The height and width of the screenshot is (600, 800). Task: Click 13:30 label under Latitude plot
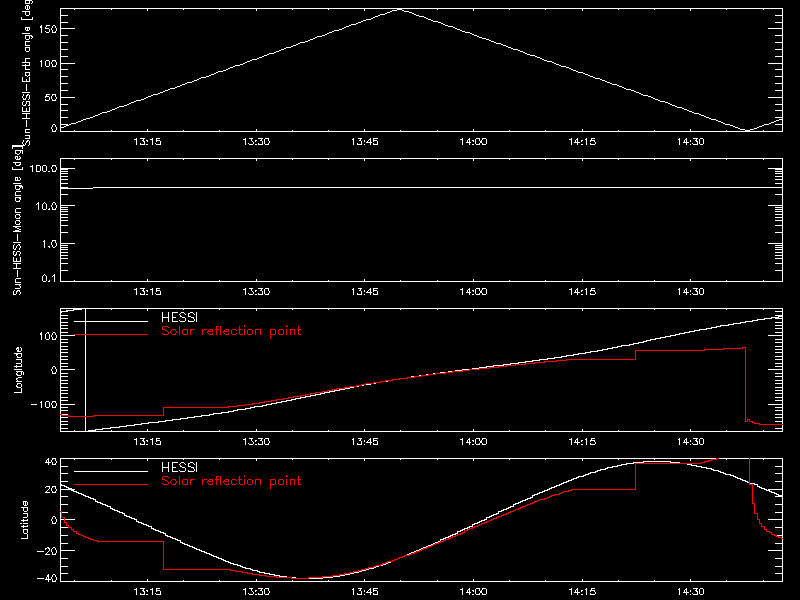click(256, 592)
